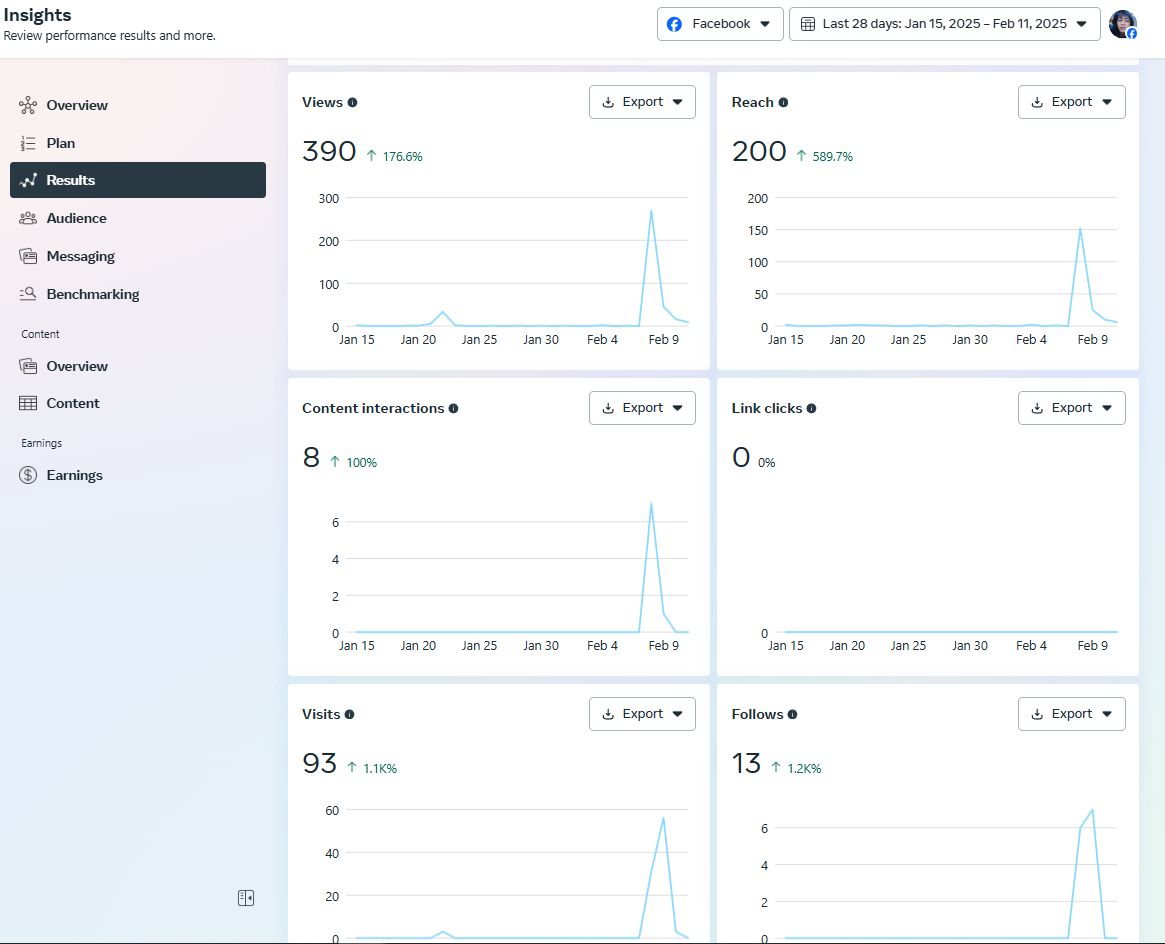Click the Benchmarking icon
The width and height of the screenshot is (1165, 944).
28,294
